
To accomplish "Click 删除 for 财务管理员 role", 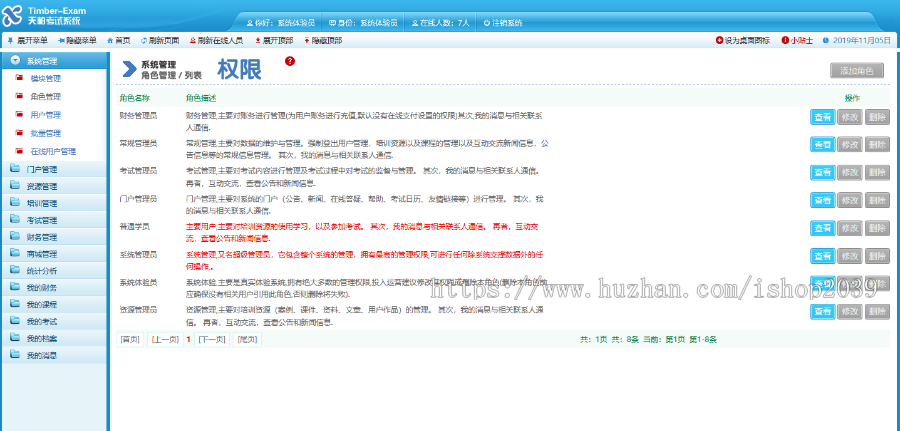I will (x=877, y=117).
